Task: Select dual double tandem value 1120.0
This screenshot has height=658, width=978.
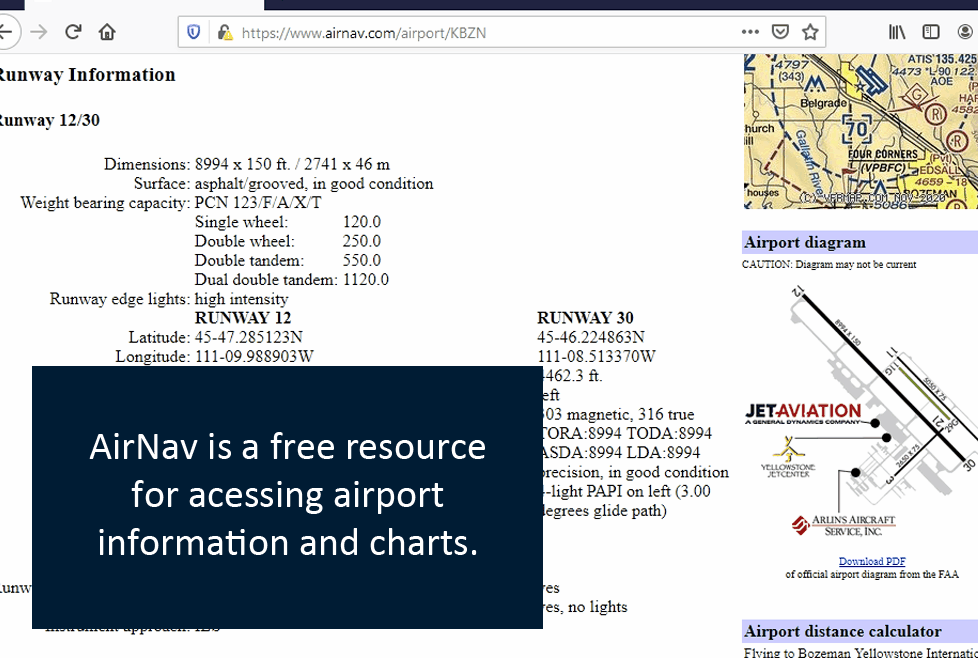Action: [366, 279]
